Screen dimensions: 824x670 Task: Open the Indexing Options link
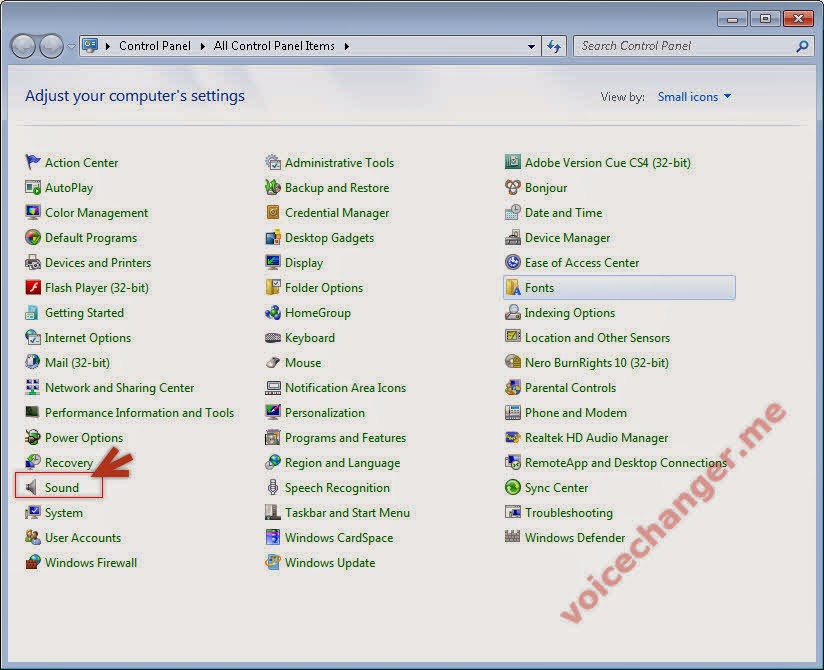(570, 313)
